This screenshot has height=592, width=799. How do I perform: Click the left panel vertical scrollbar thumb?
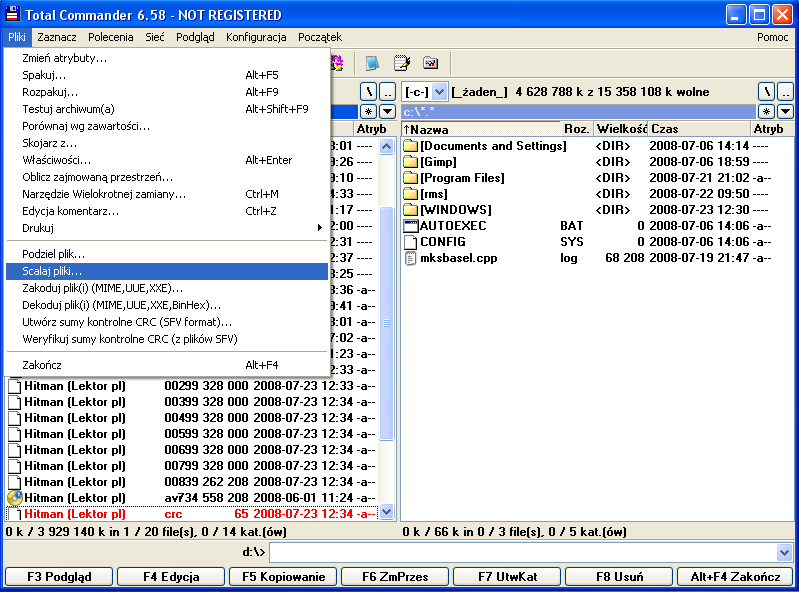click(x=387, y=320)
